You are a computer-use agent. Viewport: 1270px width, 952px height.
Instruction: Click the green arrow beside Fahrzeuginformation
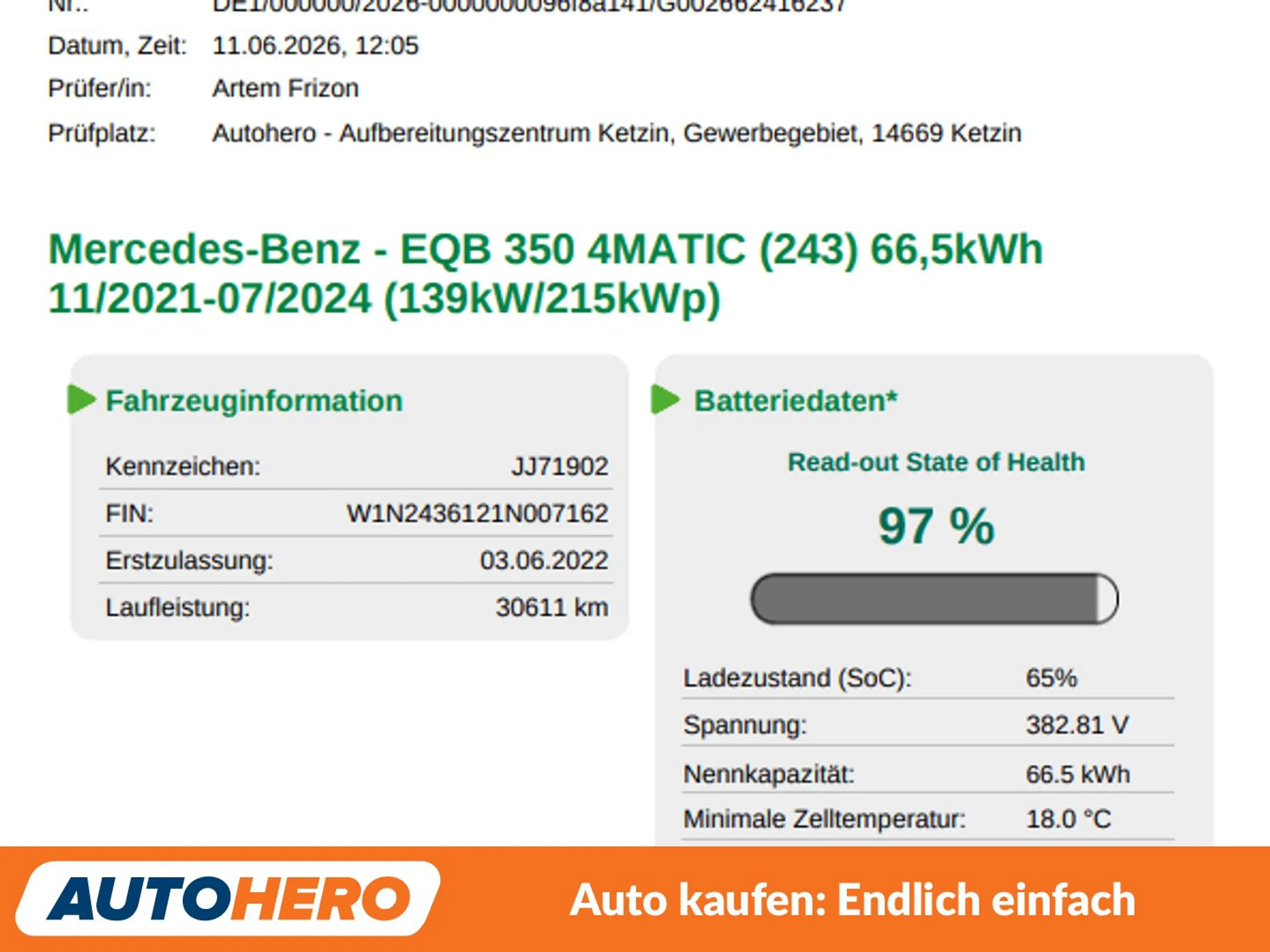click(x=82, y=399)
